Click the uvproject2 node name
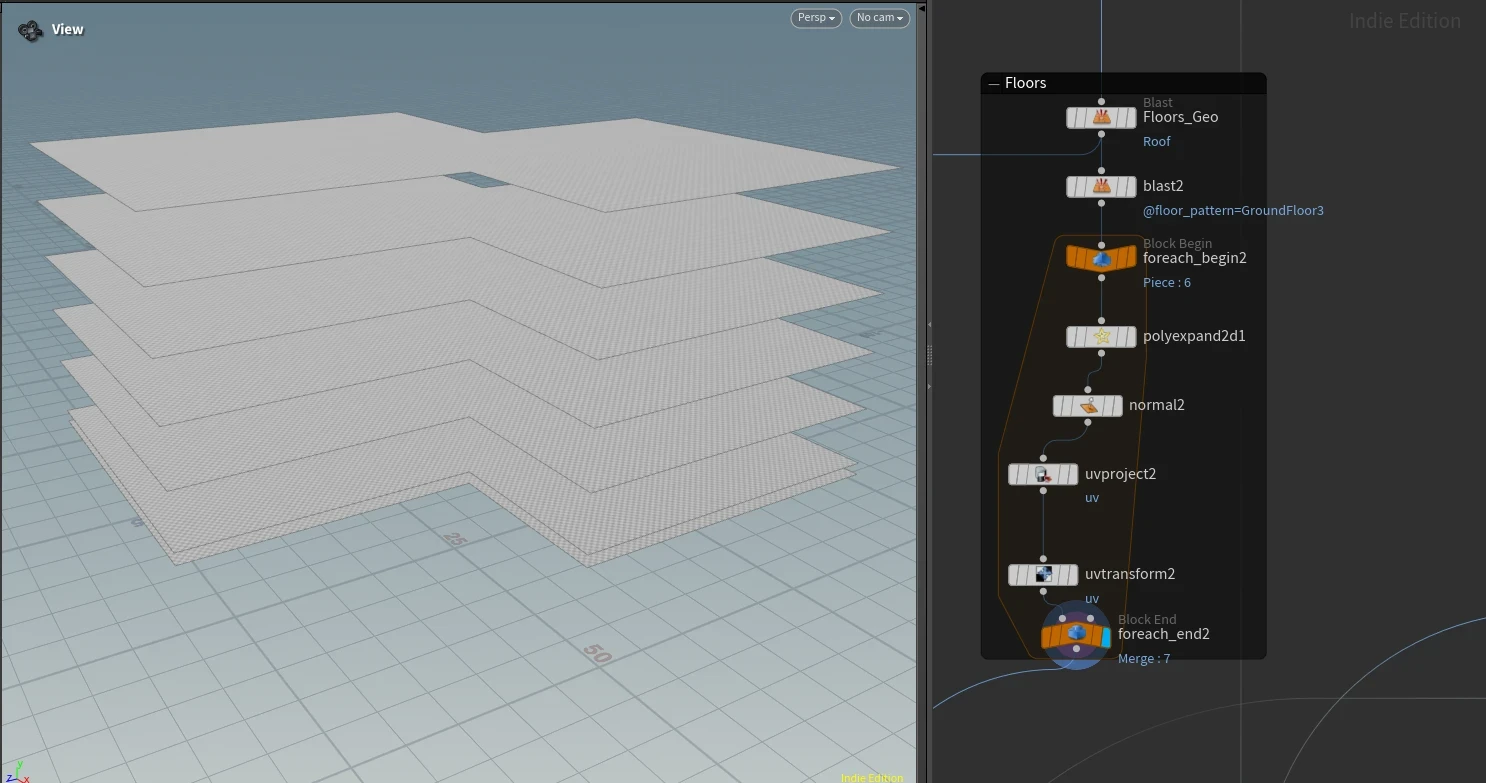This screenshot has height=783, width=1486. [1120, 474]
